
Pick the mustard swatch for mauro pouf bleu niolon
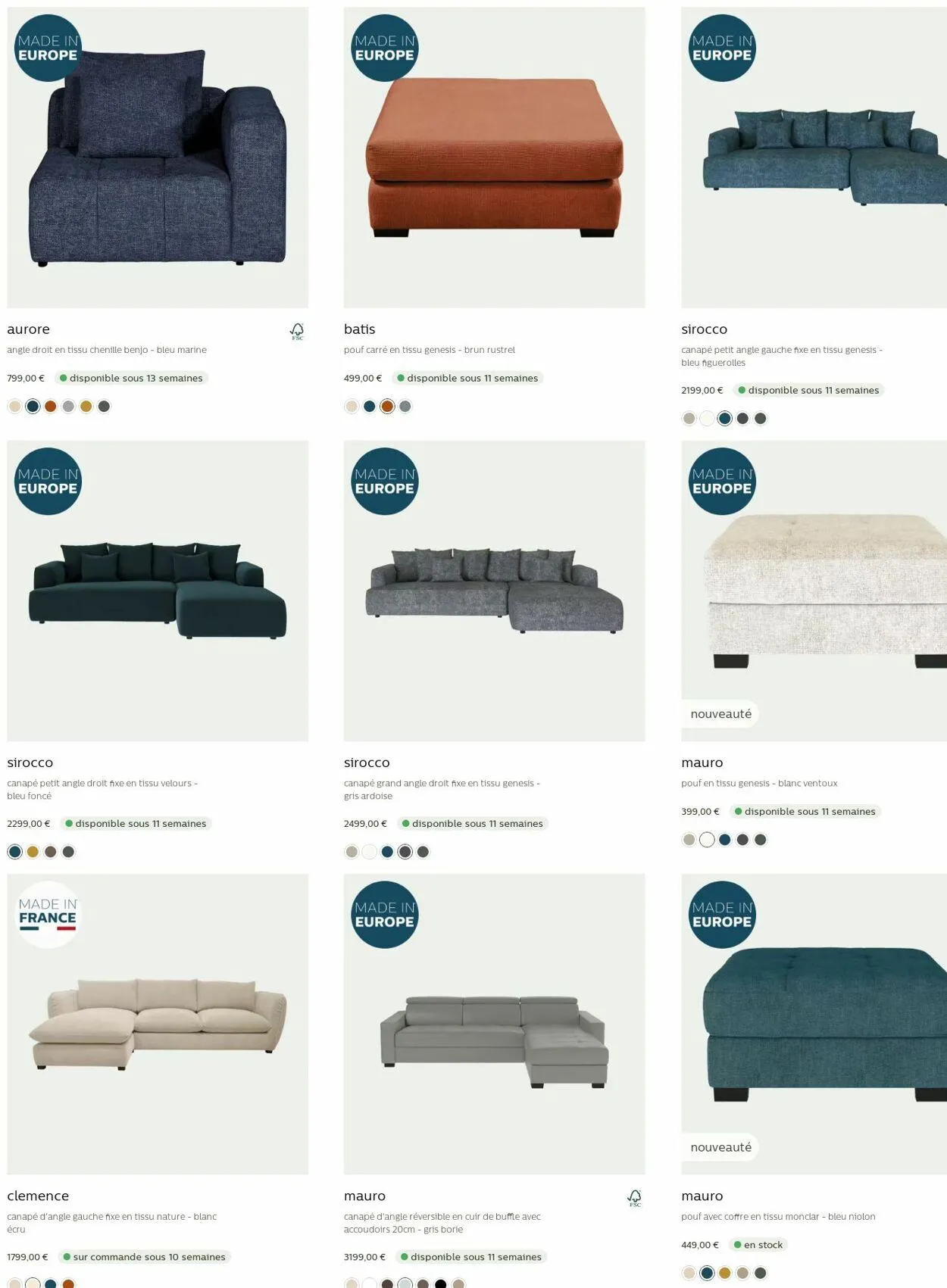725,1273
